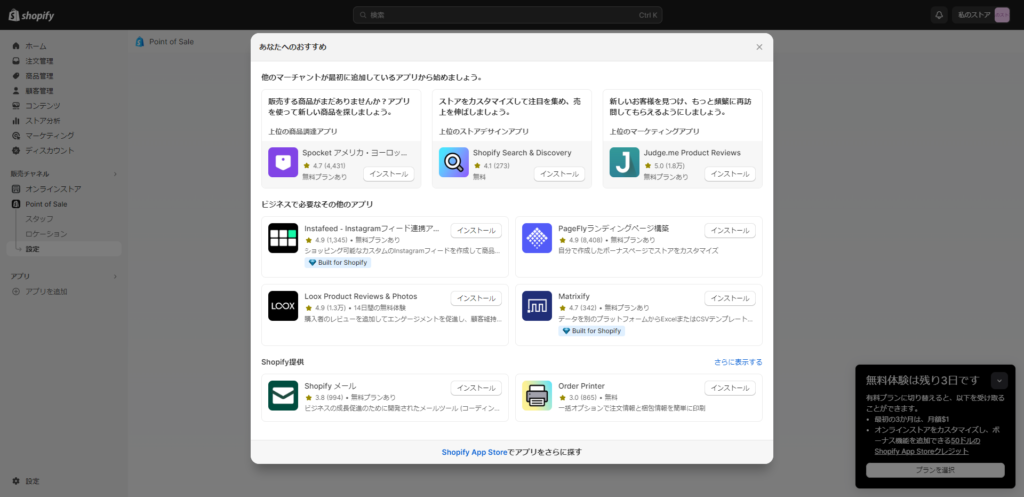This screenshot has height=497, width=1024.
Task: Install the Spocket app
Action: [x=389, y=174]
